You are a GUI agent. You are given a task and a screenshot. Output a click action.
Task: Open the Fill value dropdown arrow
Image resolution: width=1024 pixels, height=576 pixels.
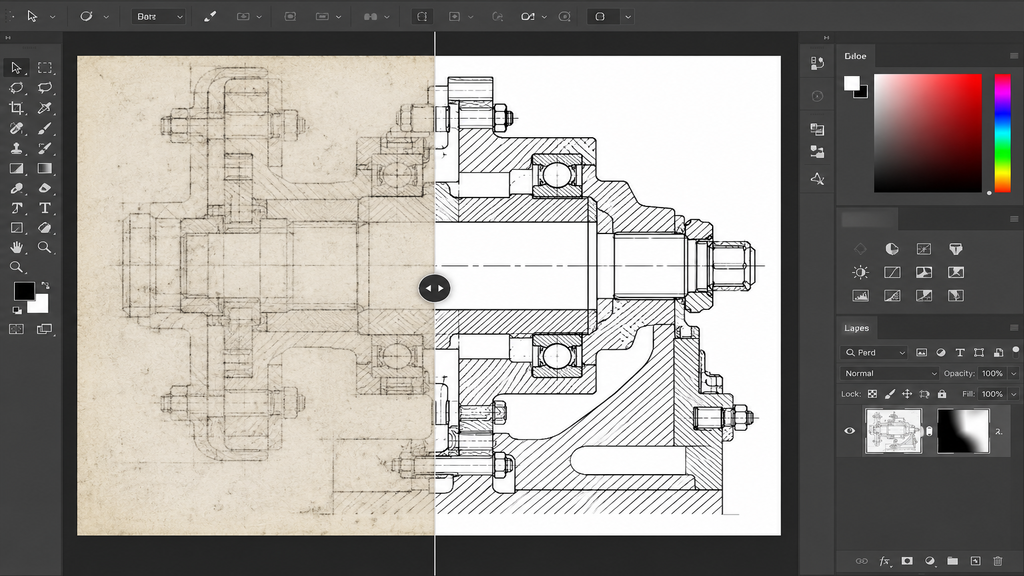[1014, 394]
